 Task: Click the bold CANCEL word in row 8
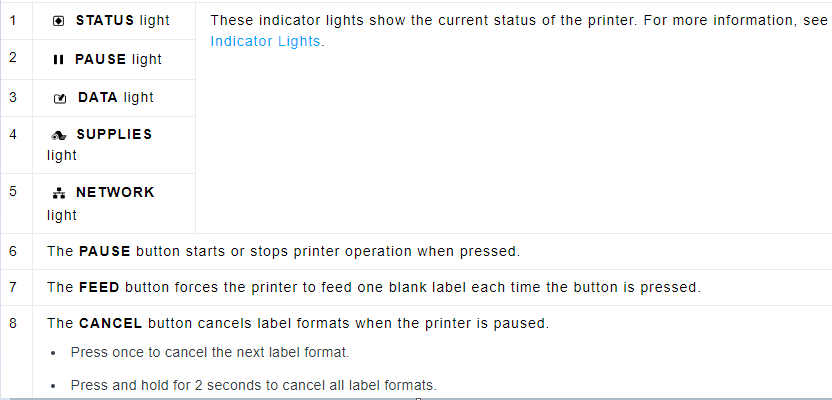click(x=110, y=323)
